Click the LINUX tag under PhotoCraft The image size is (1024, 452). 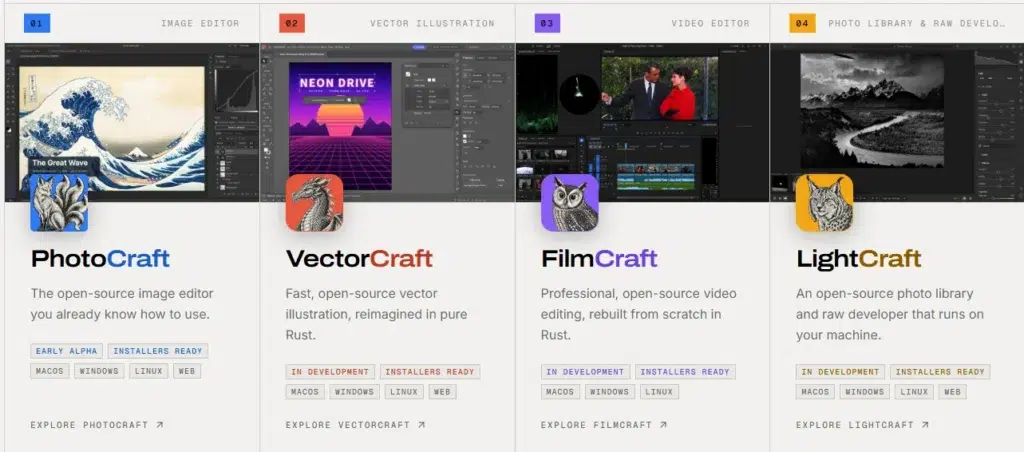pos(149,371)
